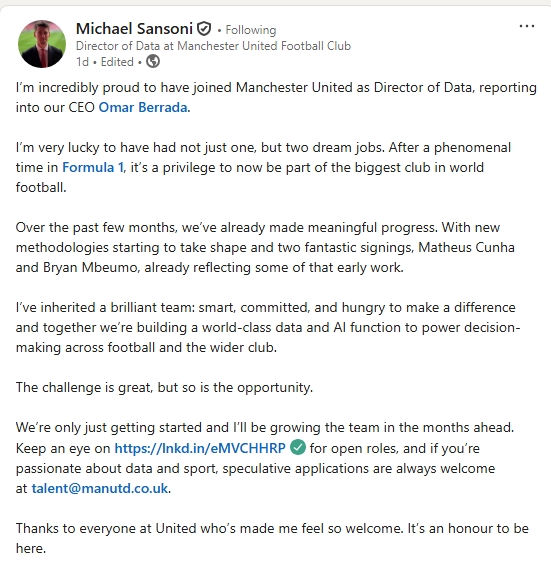Click the 1d Edited timestamp
Image resolution: width=551 pixels, height=569 pixels.
[105, 62]
